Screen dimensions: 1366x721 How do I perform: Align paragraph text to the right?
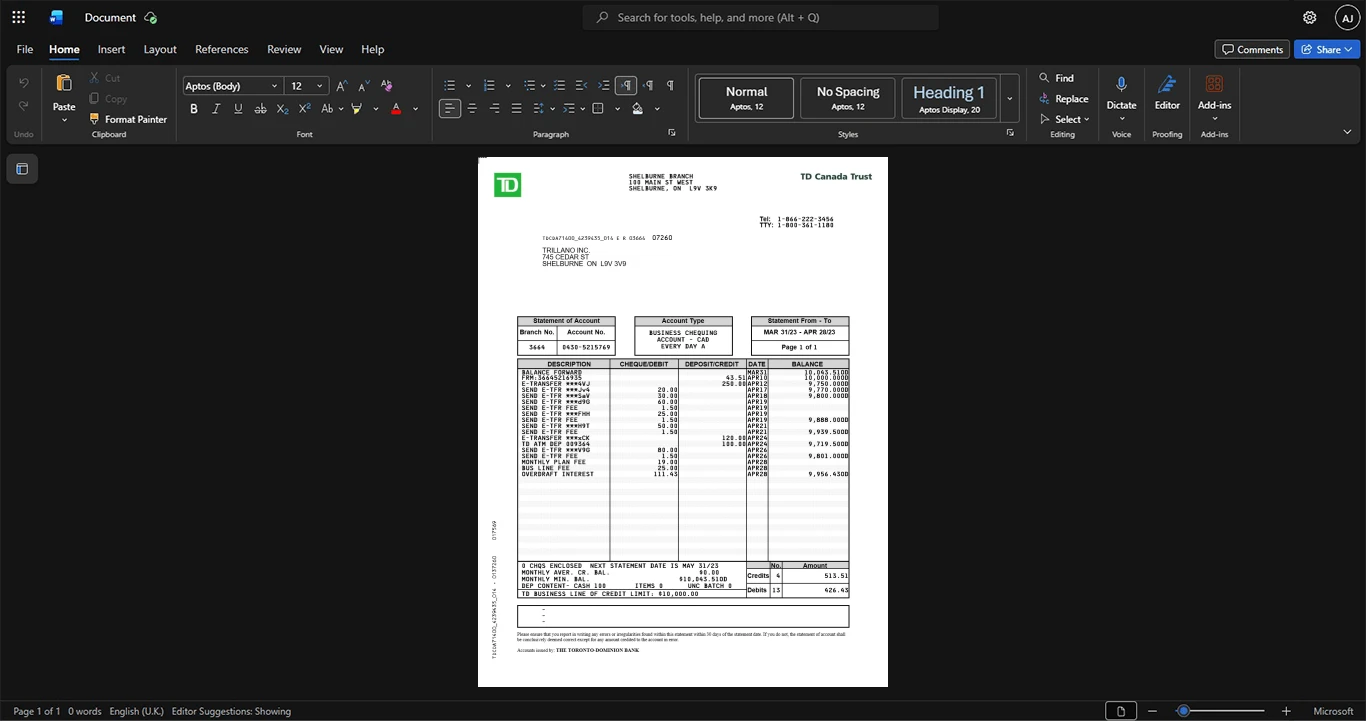point(494,108)
